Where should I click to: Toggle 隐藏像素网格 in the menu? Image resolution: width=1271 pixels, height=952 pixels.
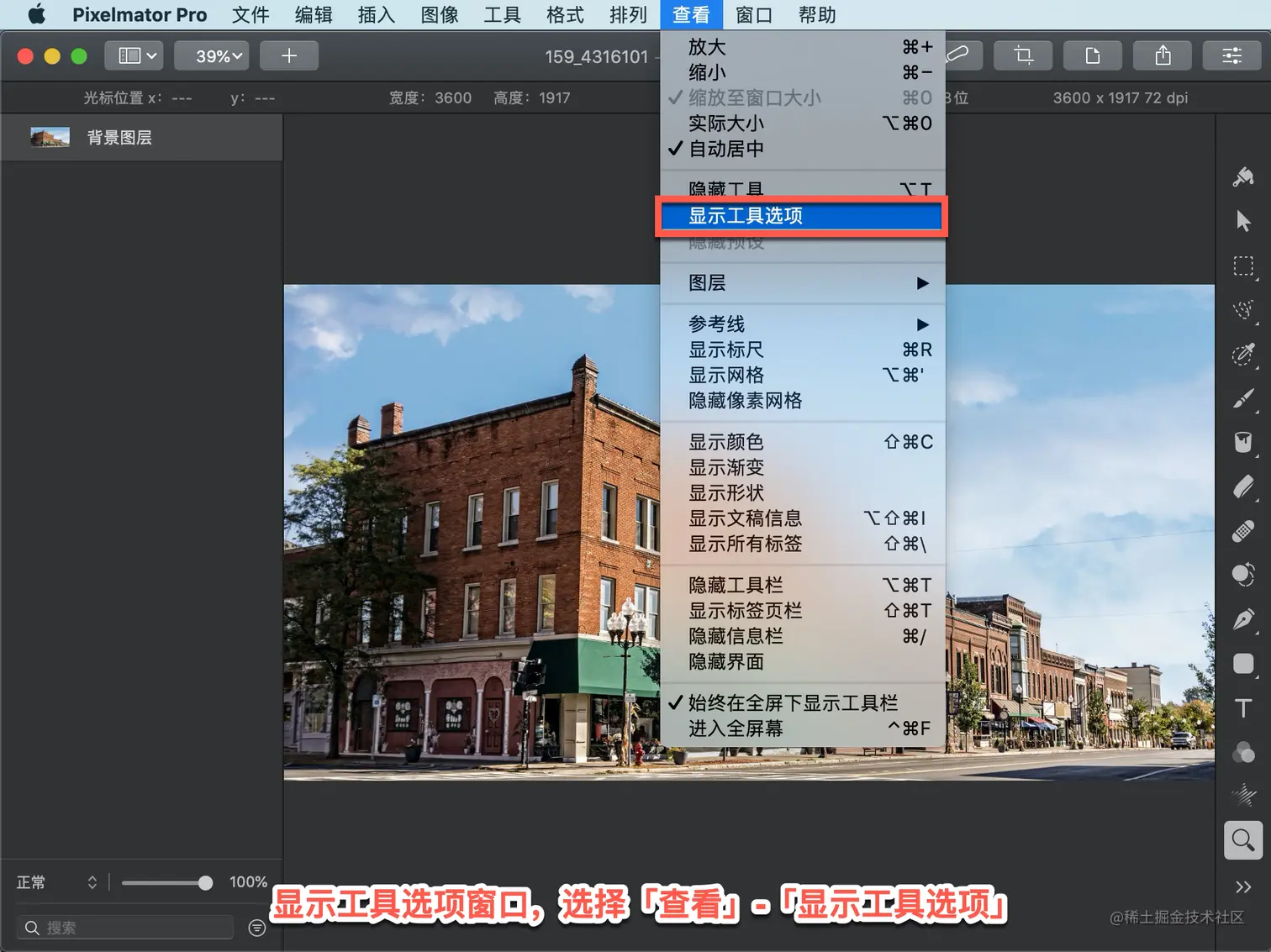tap(804, 401)
